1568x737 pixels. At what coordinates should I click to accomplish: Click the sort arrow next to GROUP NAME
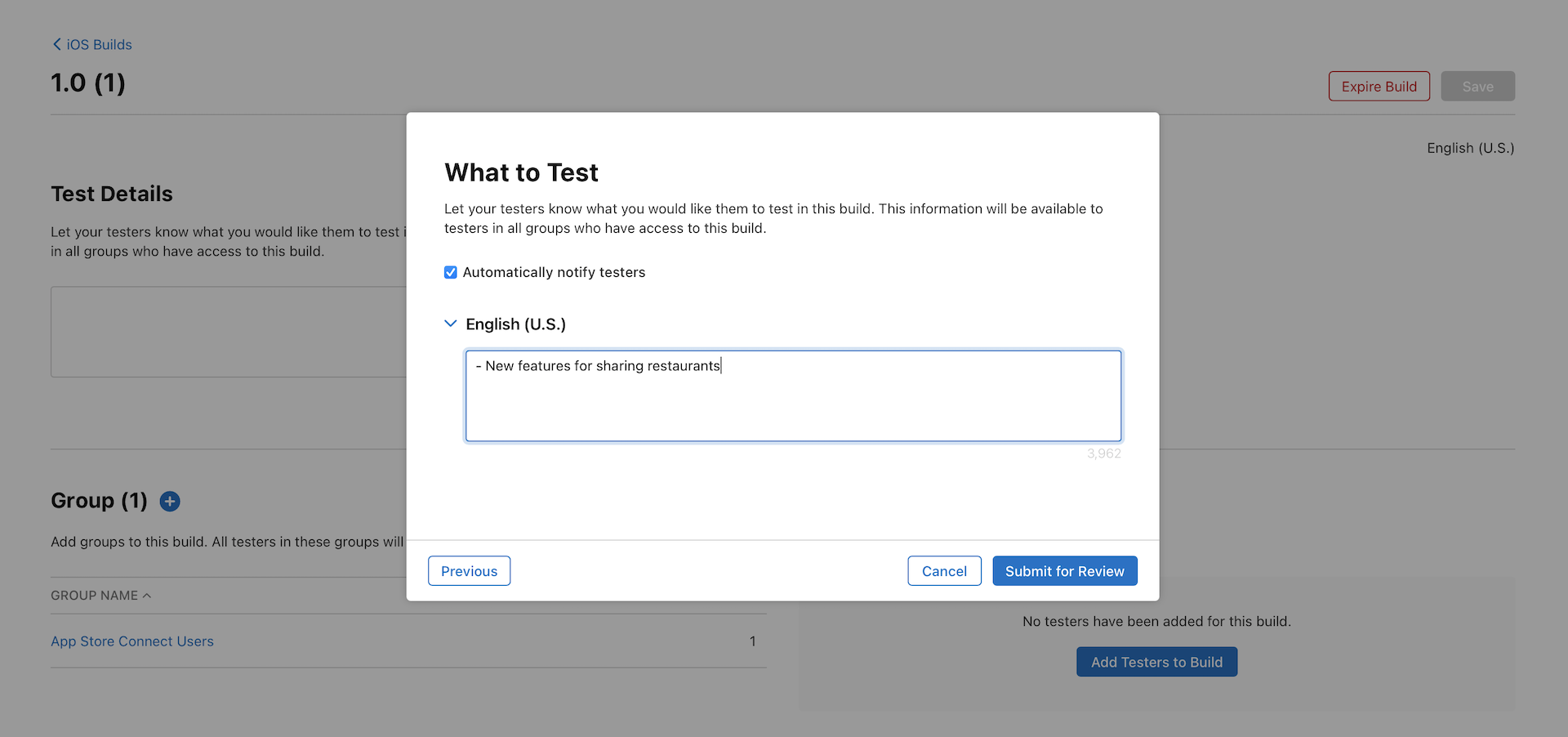tap(147, 596)
